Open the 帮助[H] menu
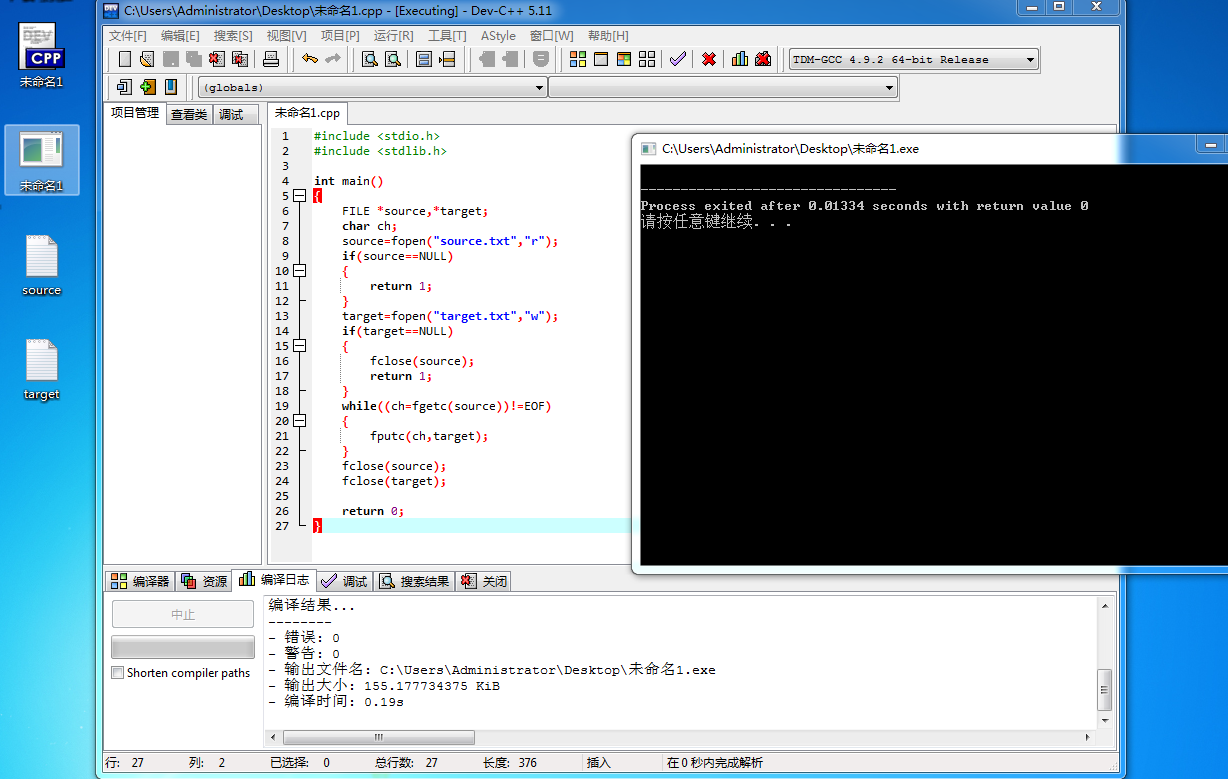This screenshot has width=1228, height=779. tap(608, 35)
